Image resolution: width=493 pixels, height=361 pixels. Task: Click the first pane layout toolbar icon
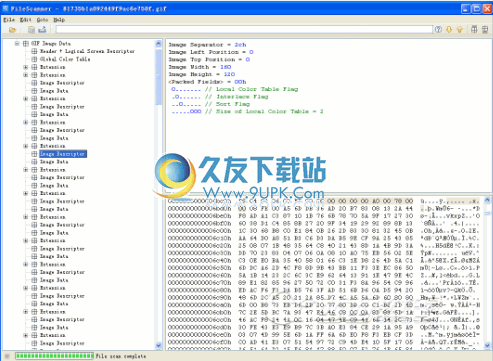coord(474,30)
